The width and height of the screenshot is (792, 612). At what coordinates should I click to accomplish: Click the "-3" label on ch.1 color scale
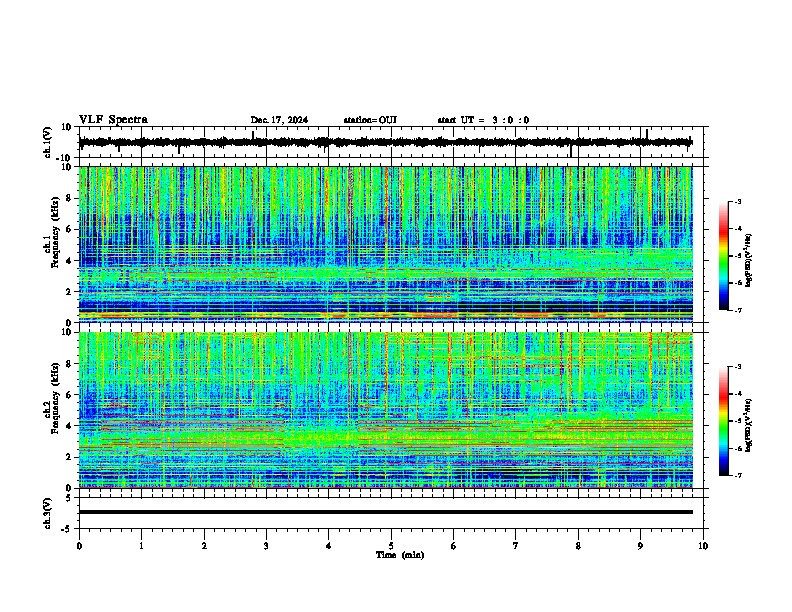coord(738,202)
